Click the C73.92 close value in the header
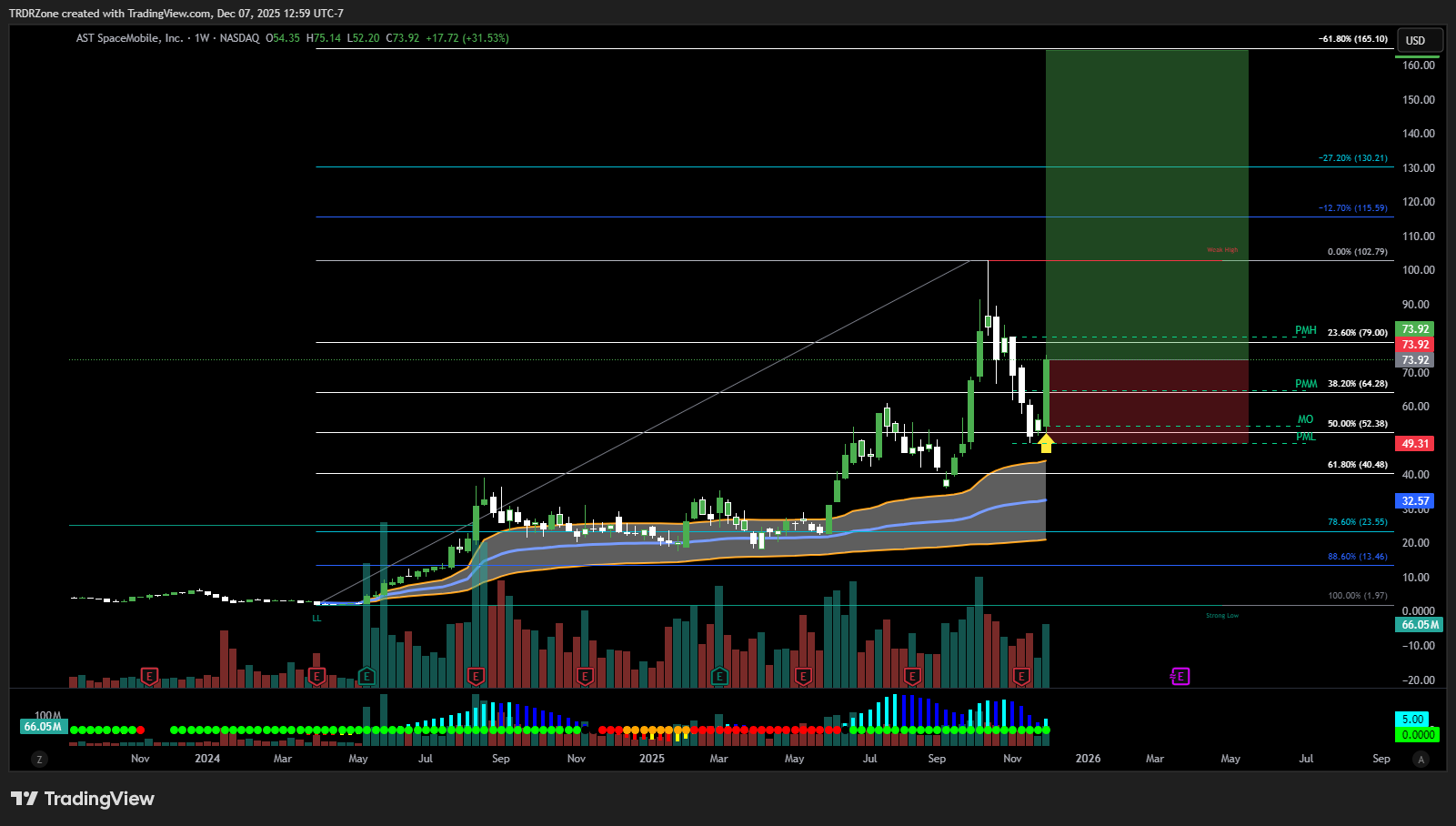 coord(403,38)
